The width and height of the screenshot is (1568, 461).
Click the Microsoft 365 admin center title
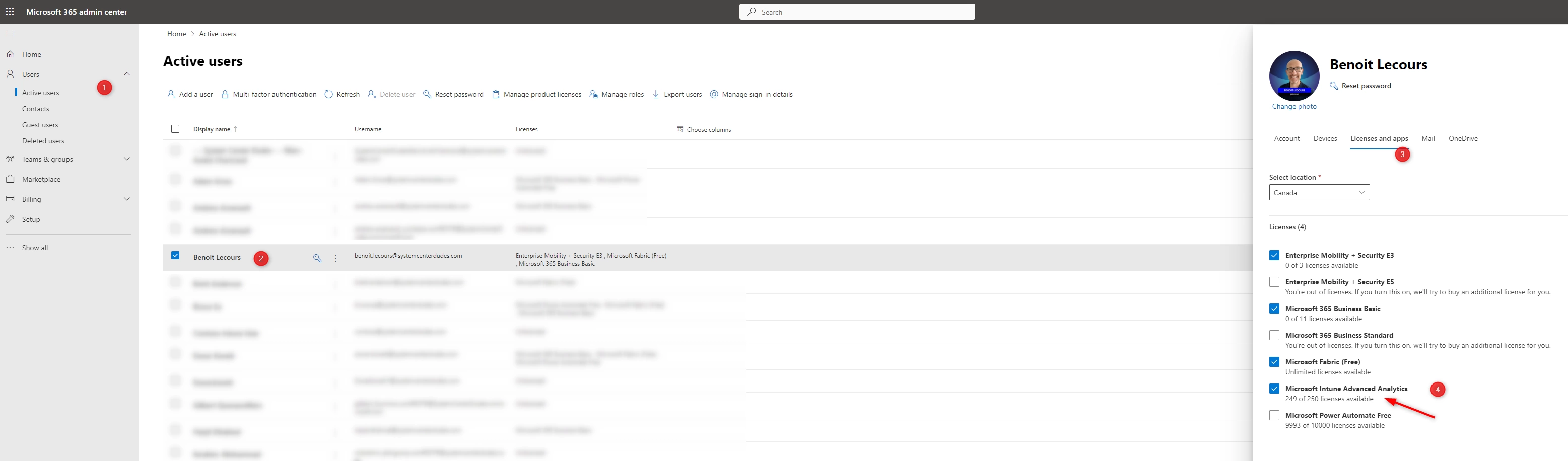point(77,12)
